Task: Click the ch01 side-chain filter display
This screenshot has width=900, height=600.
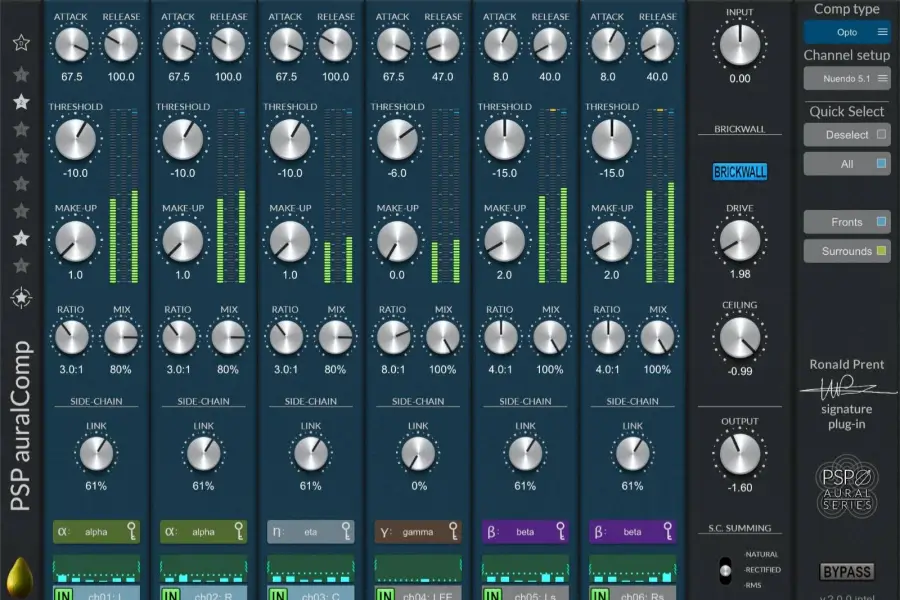Action: (x=96, y=568)
